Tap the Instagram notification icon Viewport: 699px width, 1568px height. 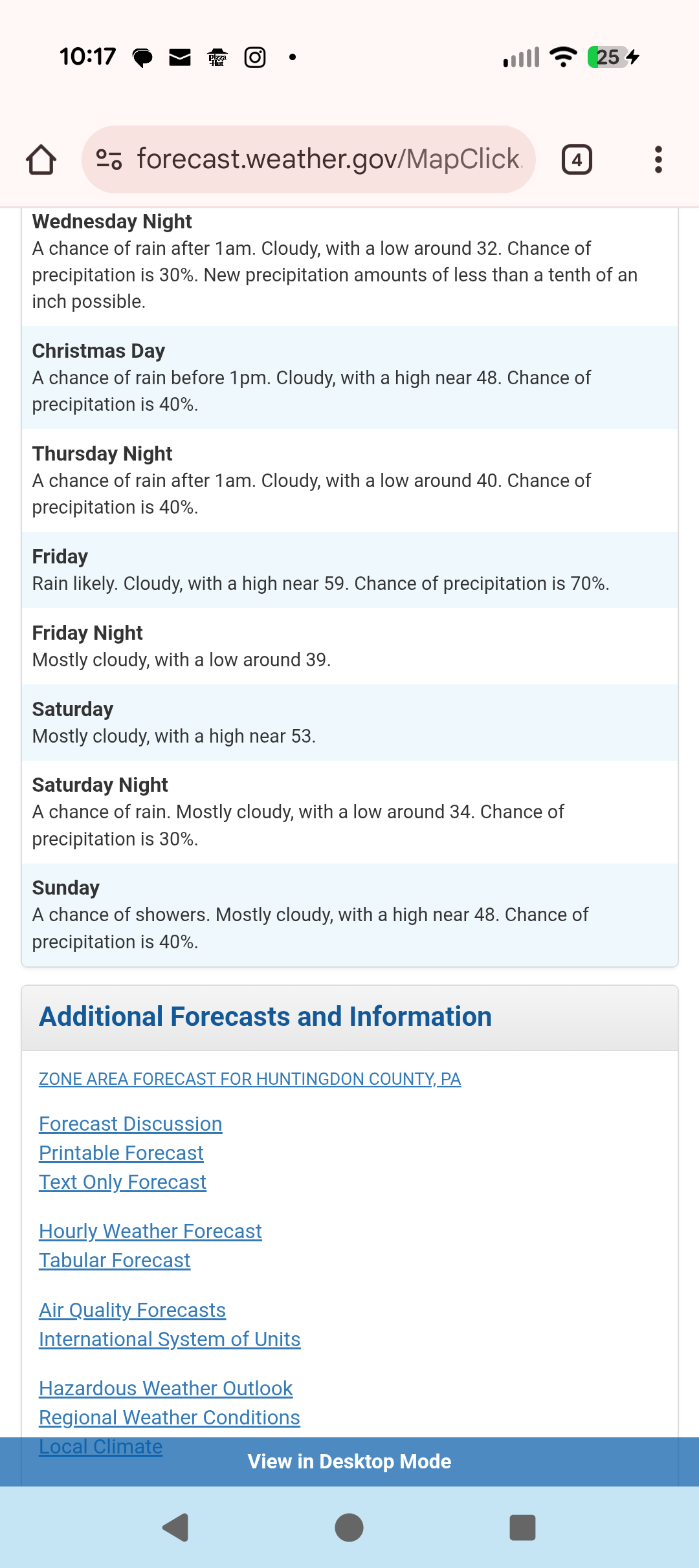point(255,58)
